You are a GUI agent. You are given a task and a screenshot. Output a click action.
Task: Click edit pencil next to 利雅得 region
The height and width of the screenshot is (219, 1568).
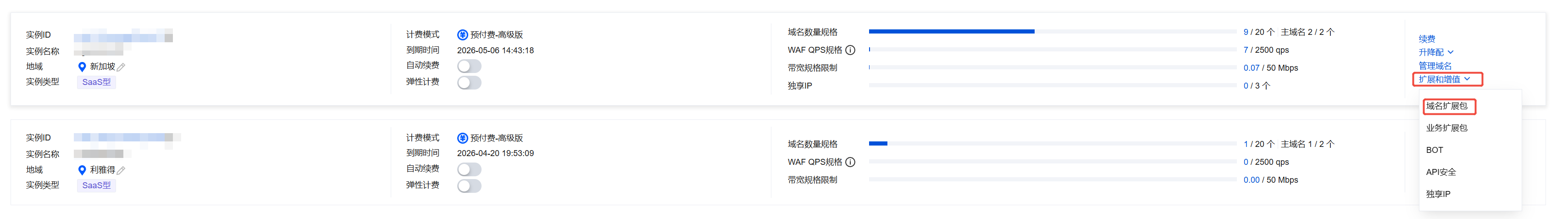pos(121,170)
